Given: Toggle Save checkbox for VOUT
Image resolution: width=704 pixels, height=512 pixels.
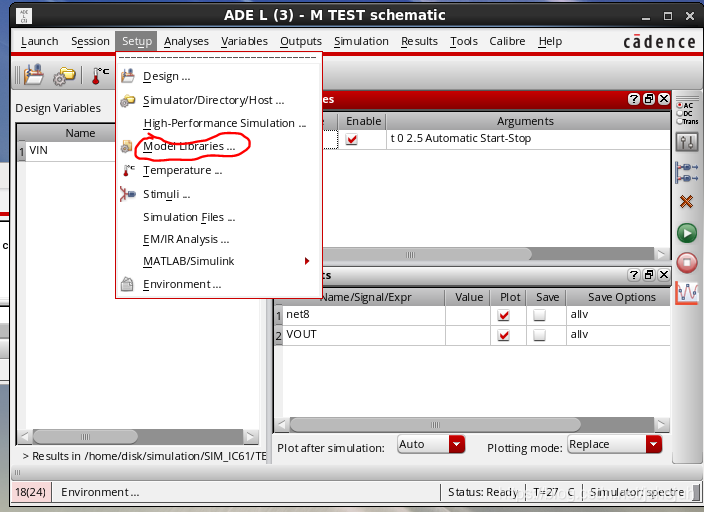Looking at the screenshot, I should coord(539,335).
